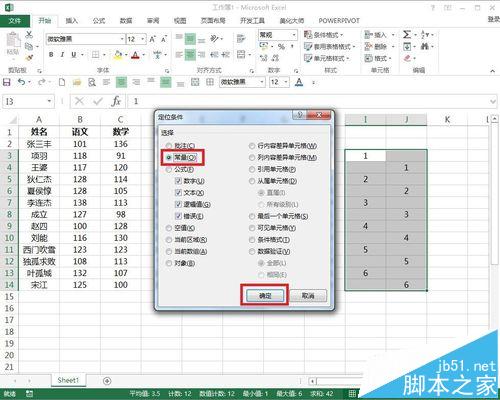Click the Cut scissors icon
Image resolution: width=500 pixels, height=400 pixels.
(29, 34)
